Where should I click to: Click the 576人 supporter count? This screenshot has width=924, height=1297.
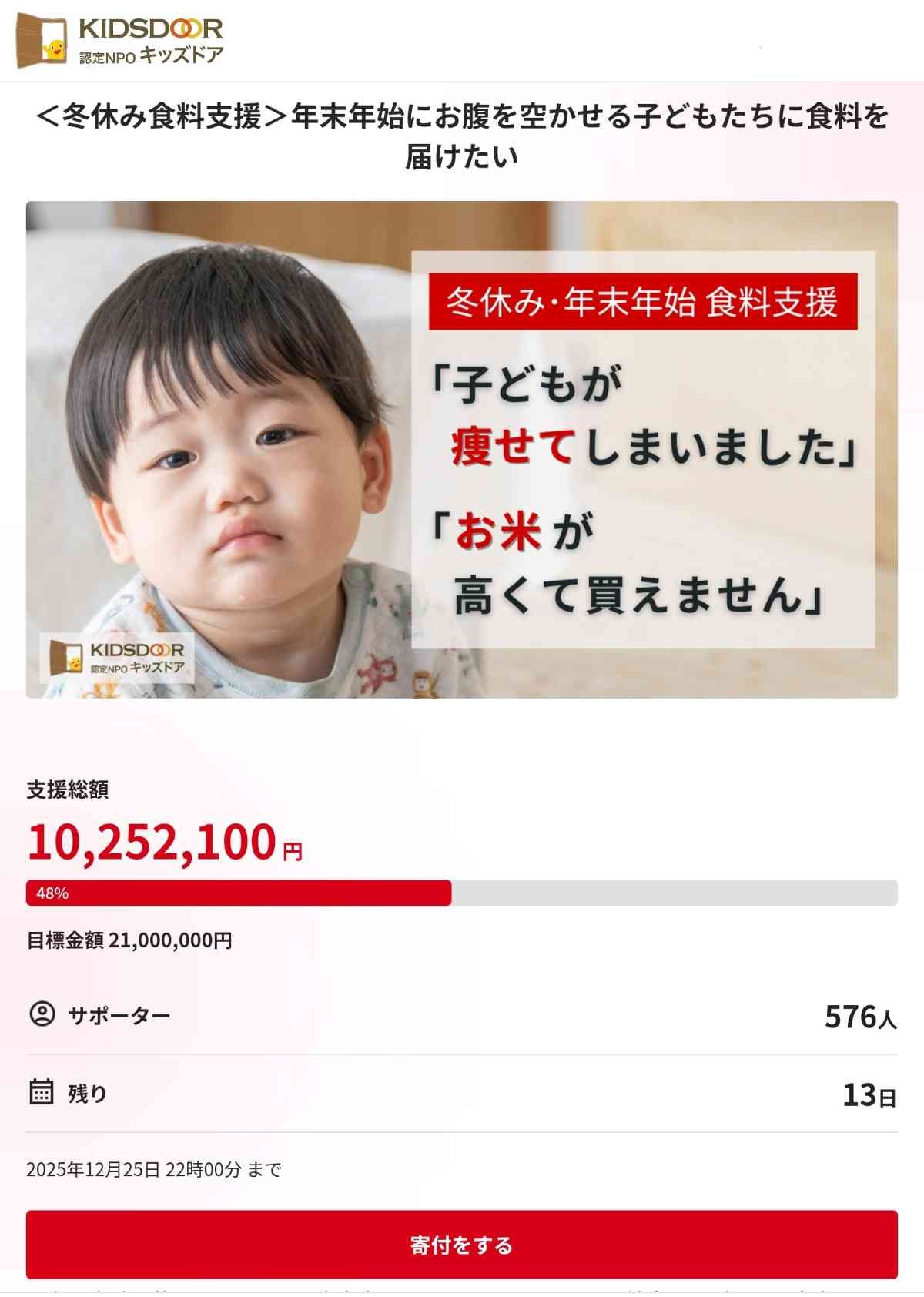pos(859,1017)
